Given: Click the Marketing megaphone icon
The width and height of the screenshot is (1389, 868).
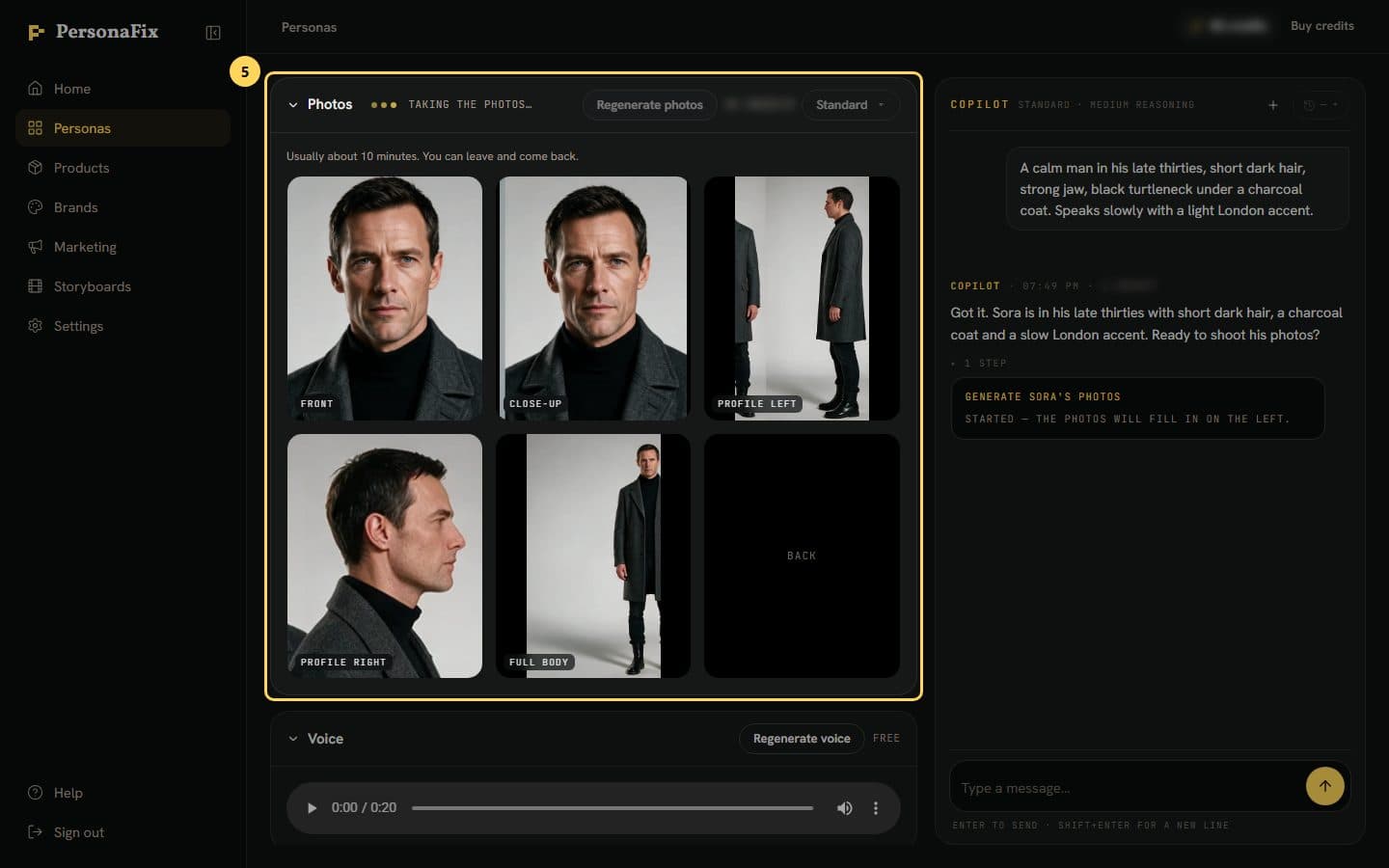Looking at the screenshot, I should pyautogui.click(x=36, y=247).
